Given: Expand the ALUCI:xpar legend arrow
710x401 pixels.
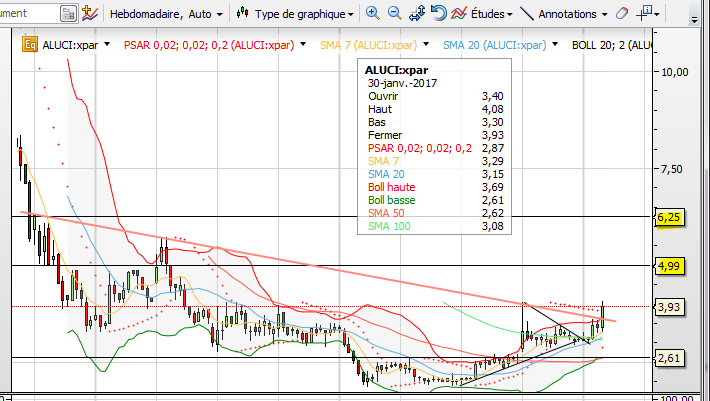Looking at the screenshot, I should pyautogui.click(x=107, y=44).
